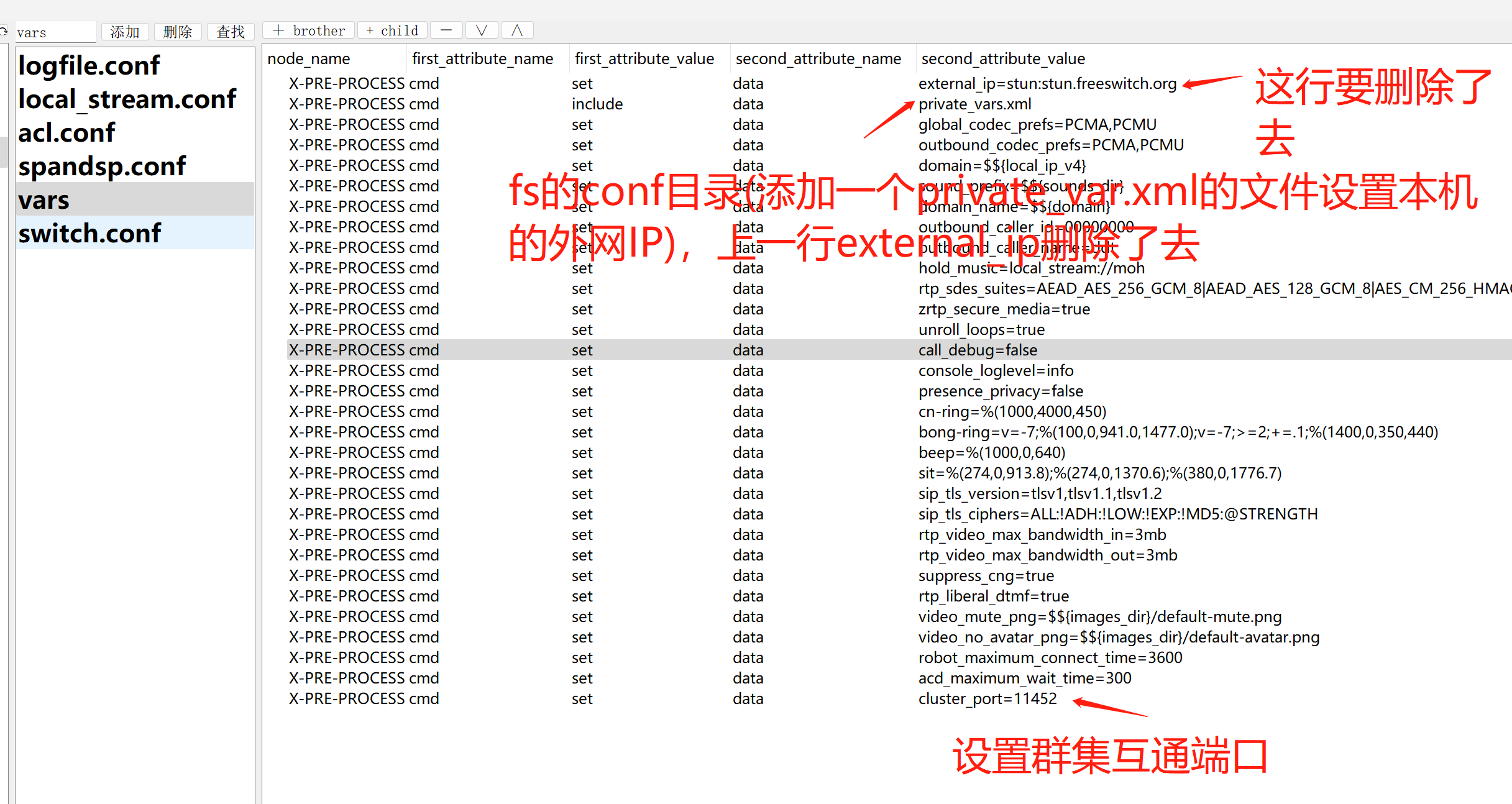1512x804 pixels.
Task: Click the sip_tls_ciphers value cell
Action: point(1118,514)
